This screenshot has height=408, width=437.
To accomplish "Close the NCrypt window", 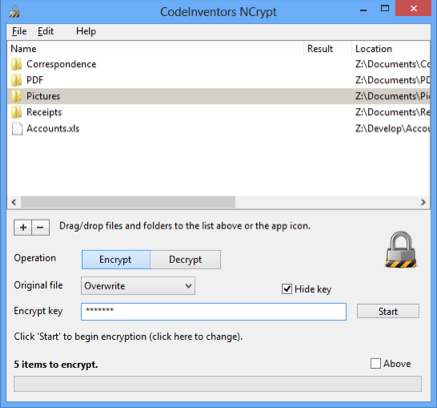I will point(414,8).
